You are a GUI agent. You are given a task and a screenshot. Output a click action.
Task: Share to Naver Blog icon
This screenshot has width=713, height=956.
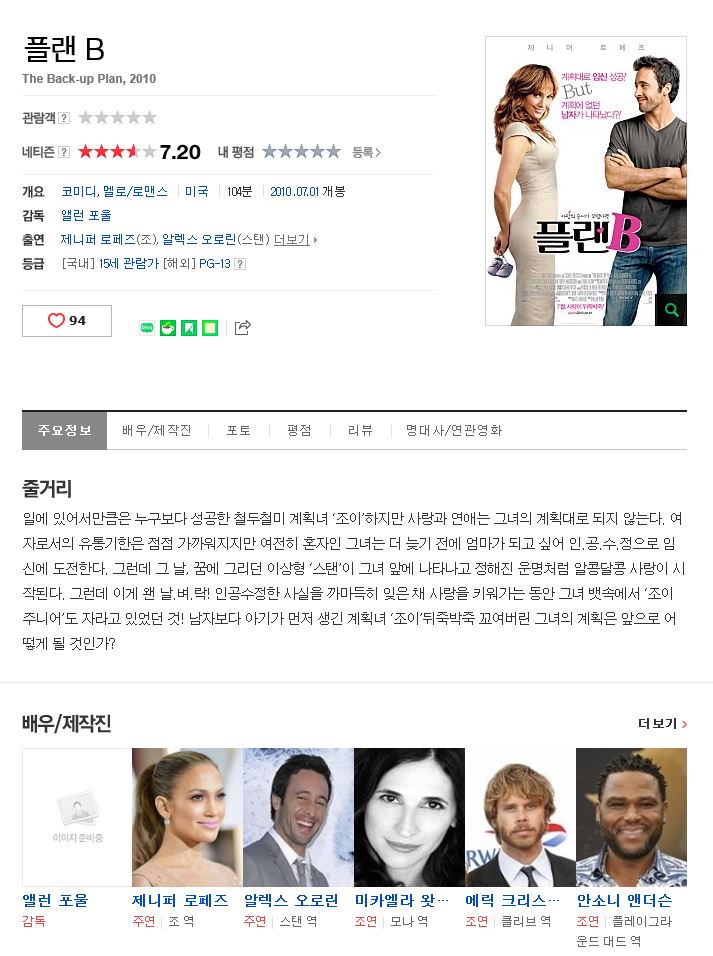(147, 328)
